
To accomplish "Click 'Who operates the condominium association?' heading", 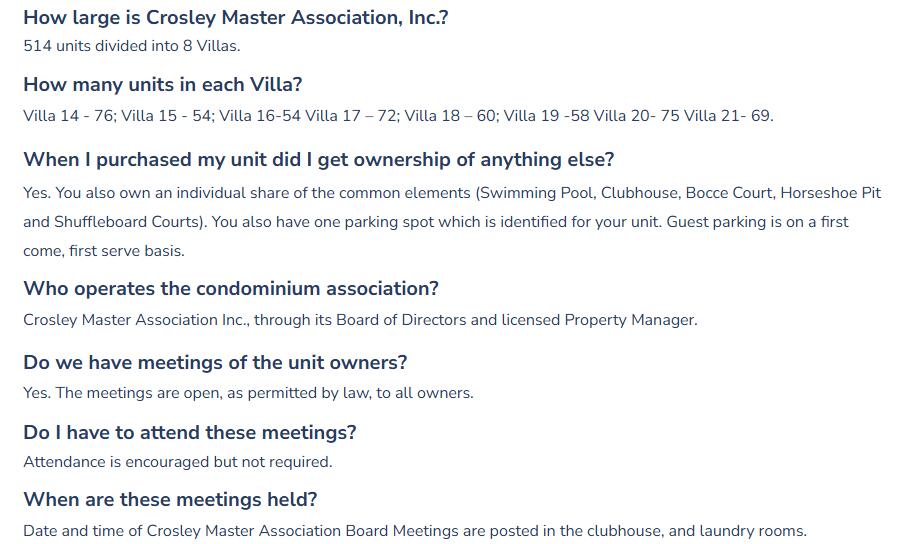I will (230, 288).
